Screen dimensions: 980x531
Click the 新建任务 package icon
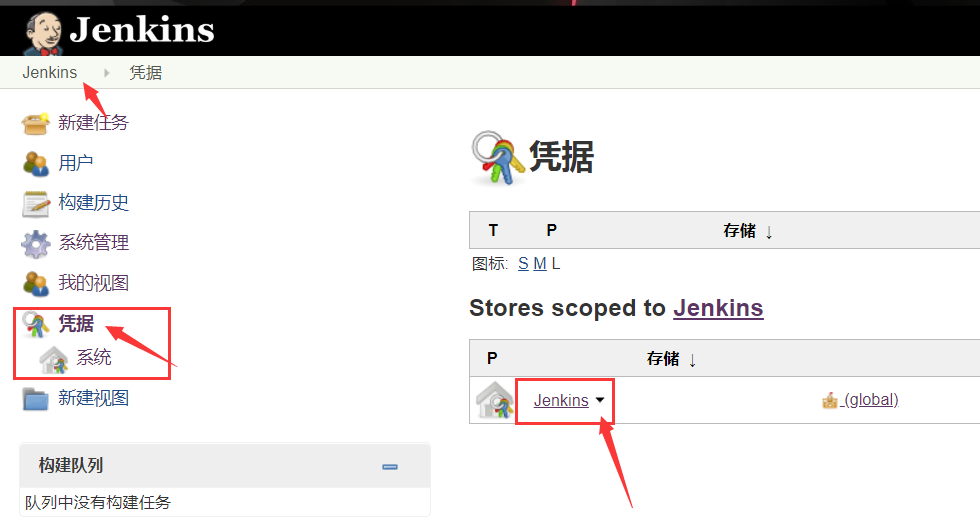[36, 123]
